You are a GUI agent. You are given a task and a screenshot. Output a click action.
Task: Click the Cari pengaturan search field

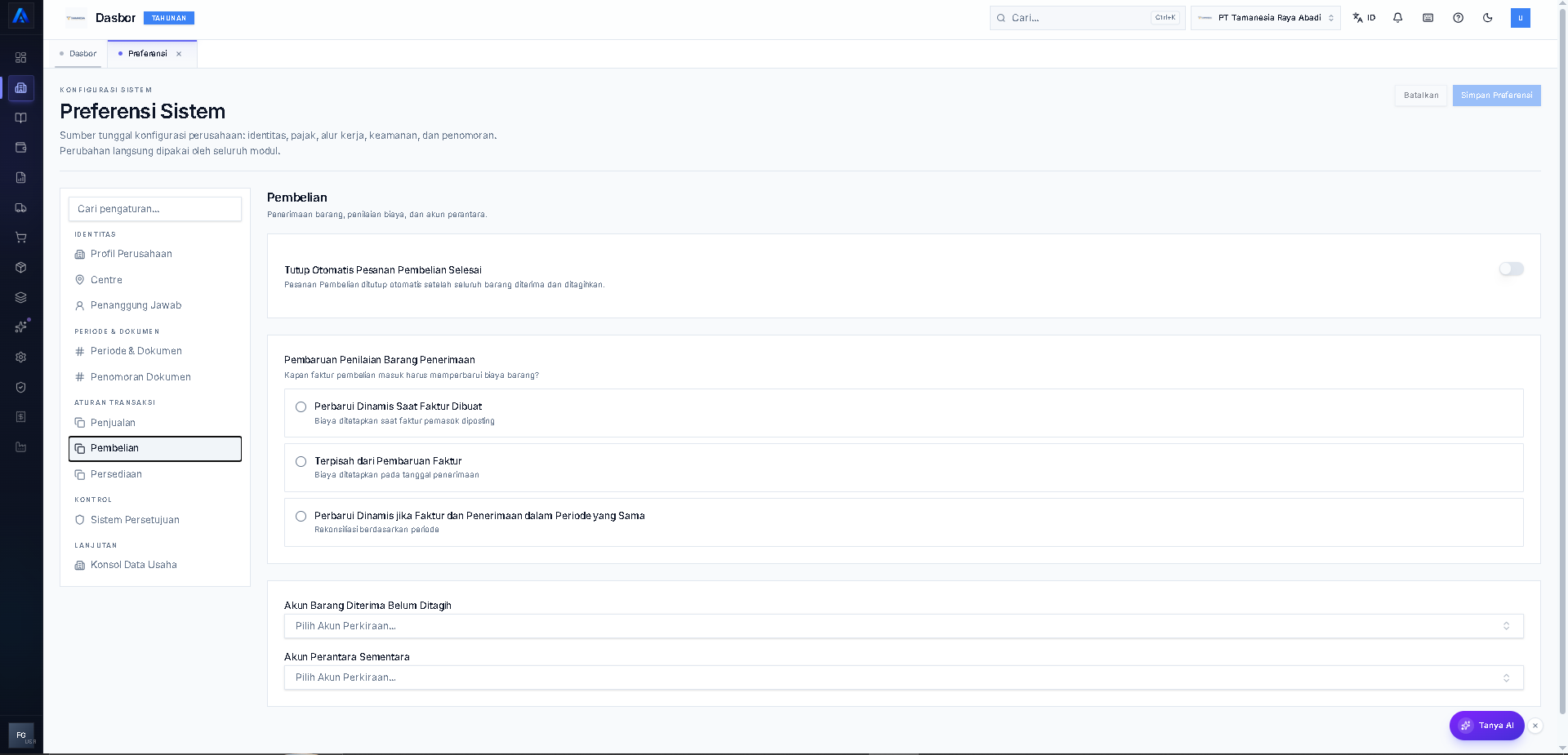tap(155, 209)
